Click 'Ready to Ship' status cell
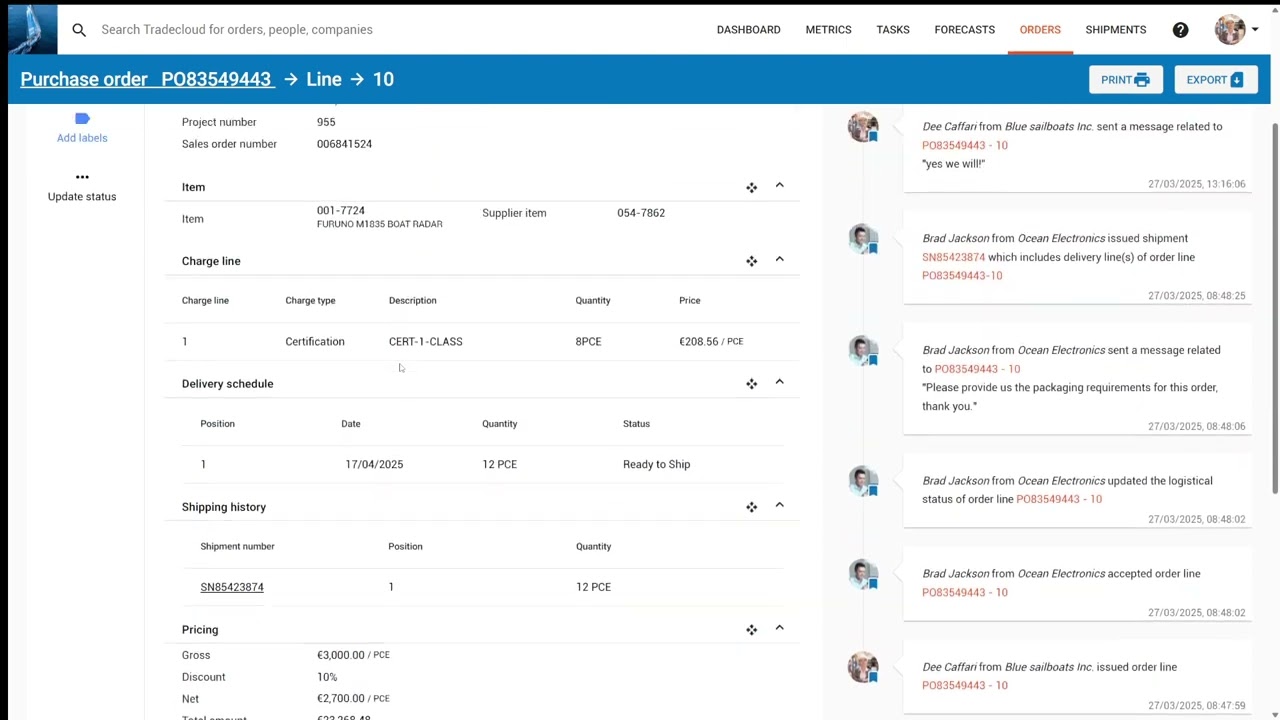This screenshot has height=720, width=1280. 656,464
